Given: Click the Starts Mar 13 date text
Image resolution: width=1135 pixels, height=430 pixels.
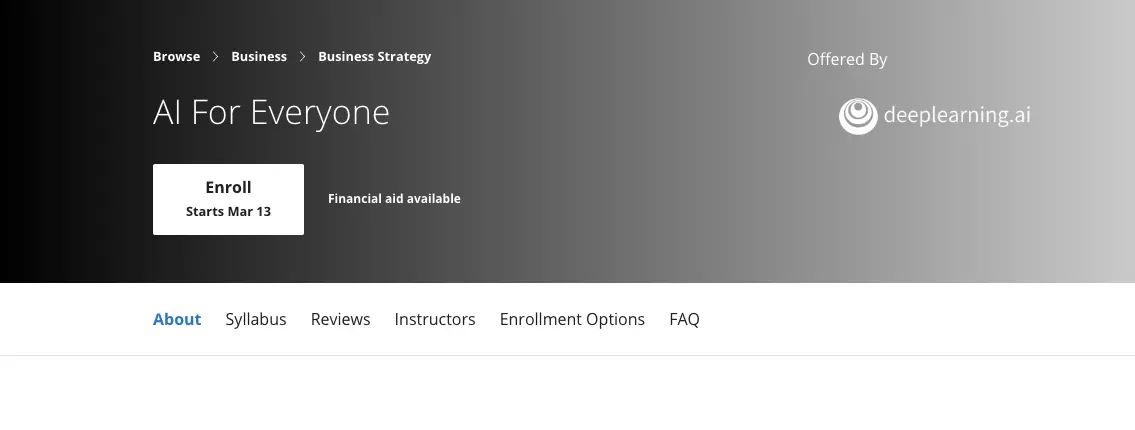Looking at the screenshot, I should tap(228, 211).
